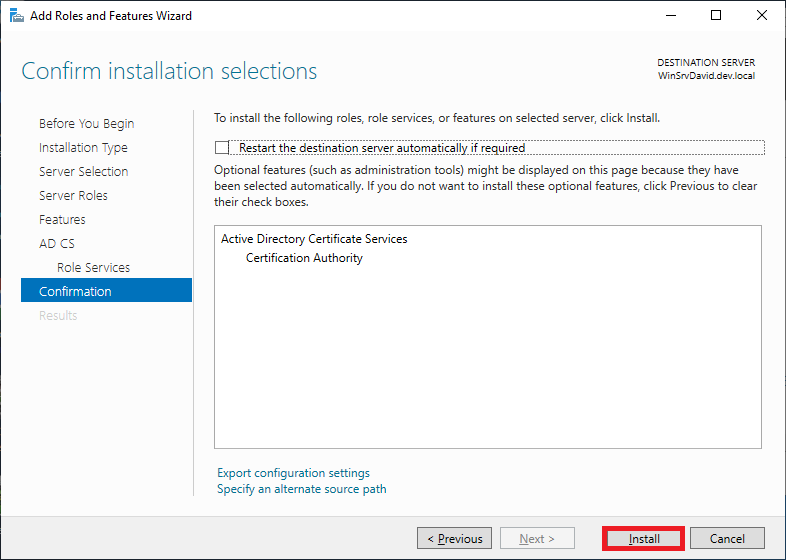
Task: Click the wizard icon in title bar
Action: (x=16, y=16)
